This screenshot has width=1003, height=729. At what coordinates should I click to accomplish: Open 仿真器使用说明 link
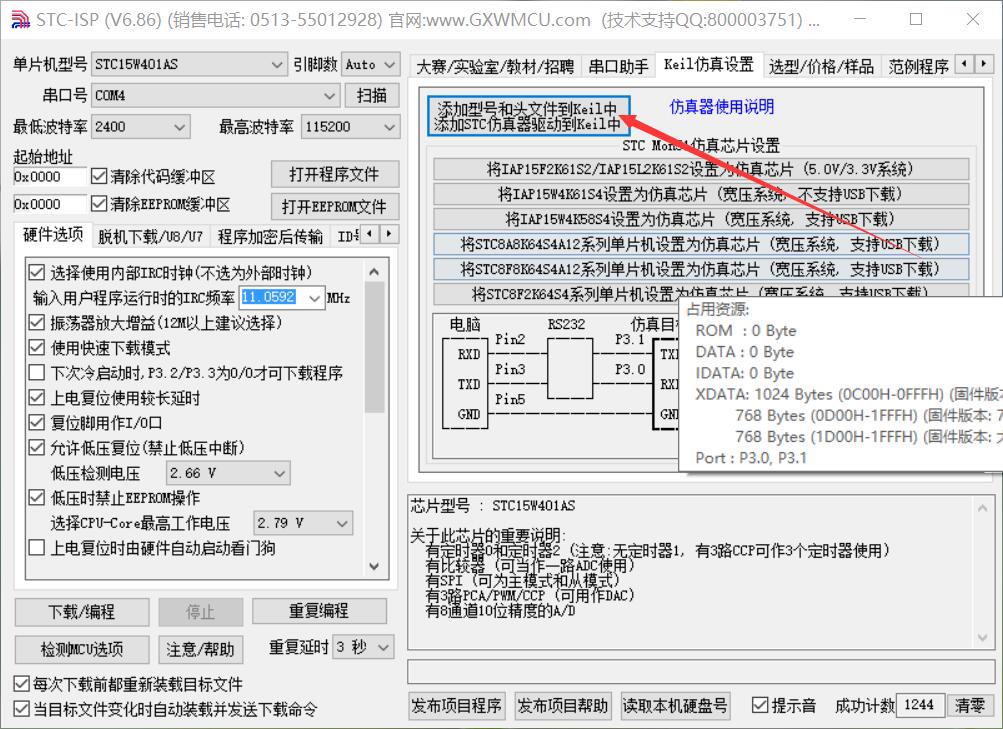click(x=722, y=106)
